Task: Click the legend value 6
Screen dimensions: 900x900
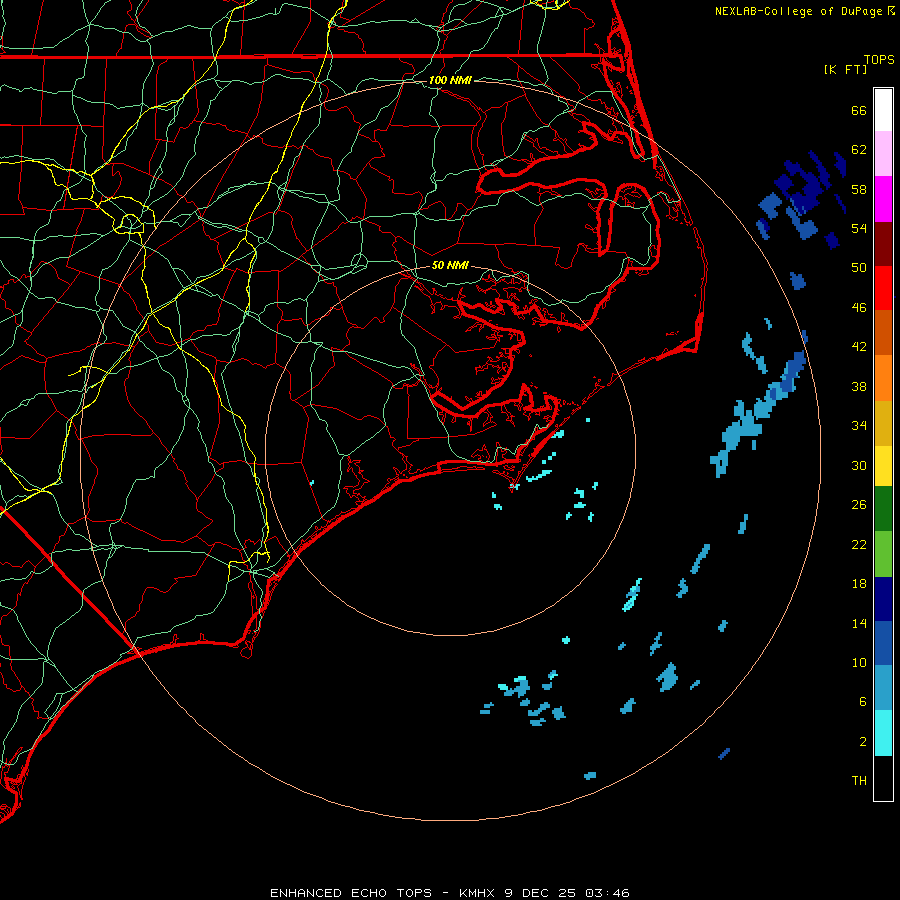Action: [862, 702]
